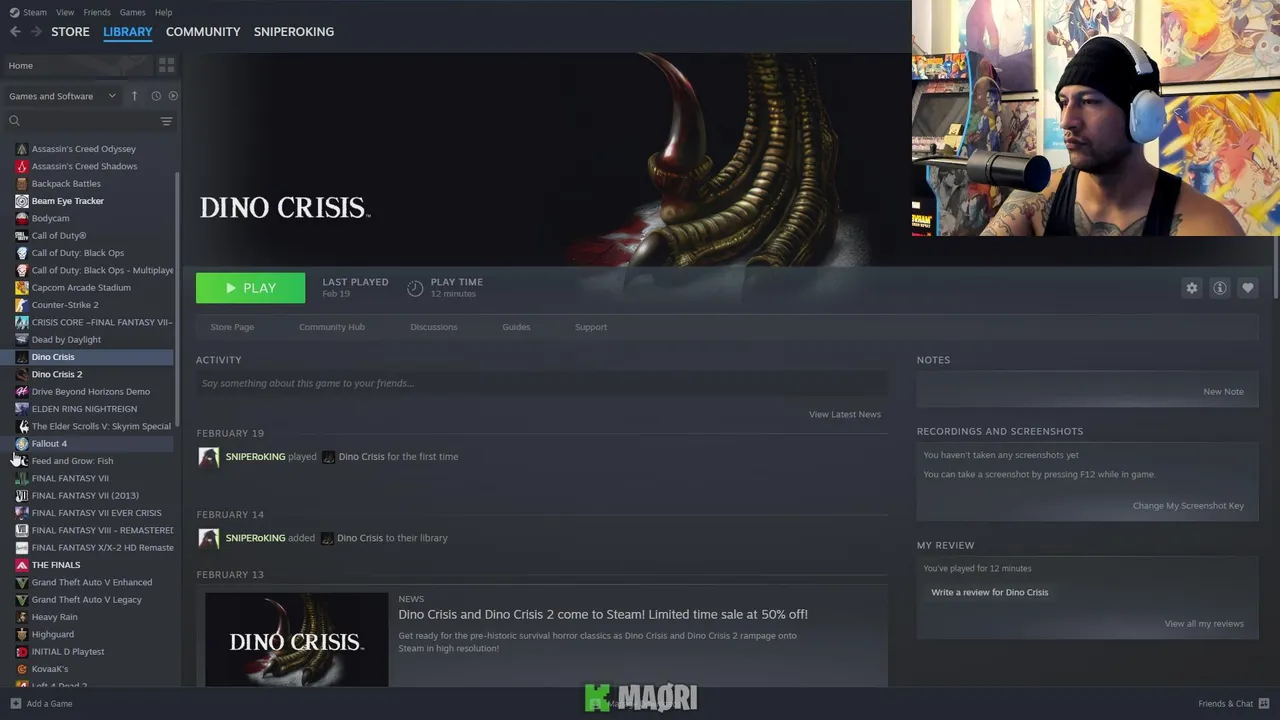The image size is (1280, 720).
Task: Click Capcom Arcade Stadium game icon
Action: pos(22,288)
